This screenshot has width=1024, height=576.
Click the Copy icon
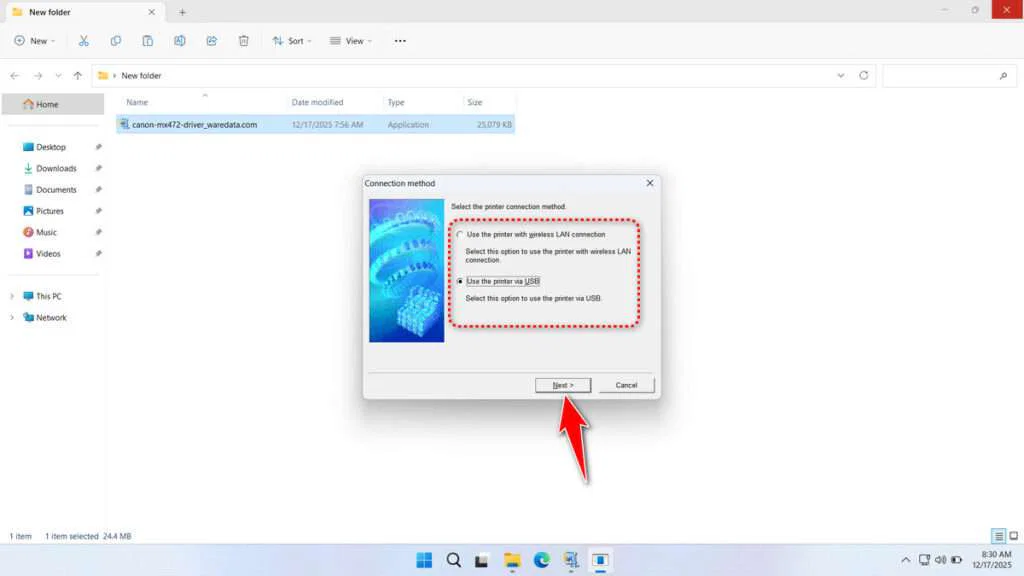click(116, 40)
